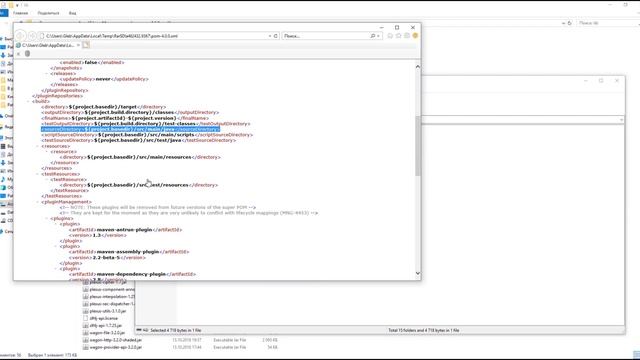The image size is (640, 360).
Task: Collapse the maven-assembly-plugin <plugin> node
Action: click(x=56, y=247)
